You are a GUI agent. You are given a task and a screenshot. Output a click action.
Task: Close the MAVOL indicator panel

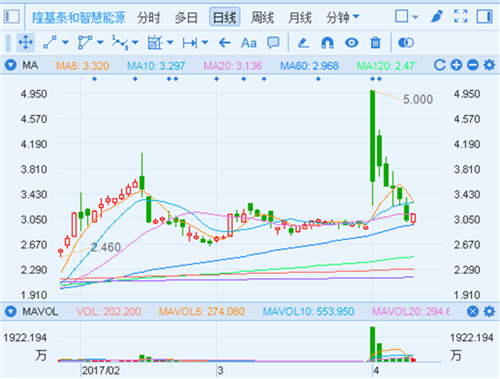[473, 312]
